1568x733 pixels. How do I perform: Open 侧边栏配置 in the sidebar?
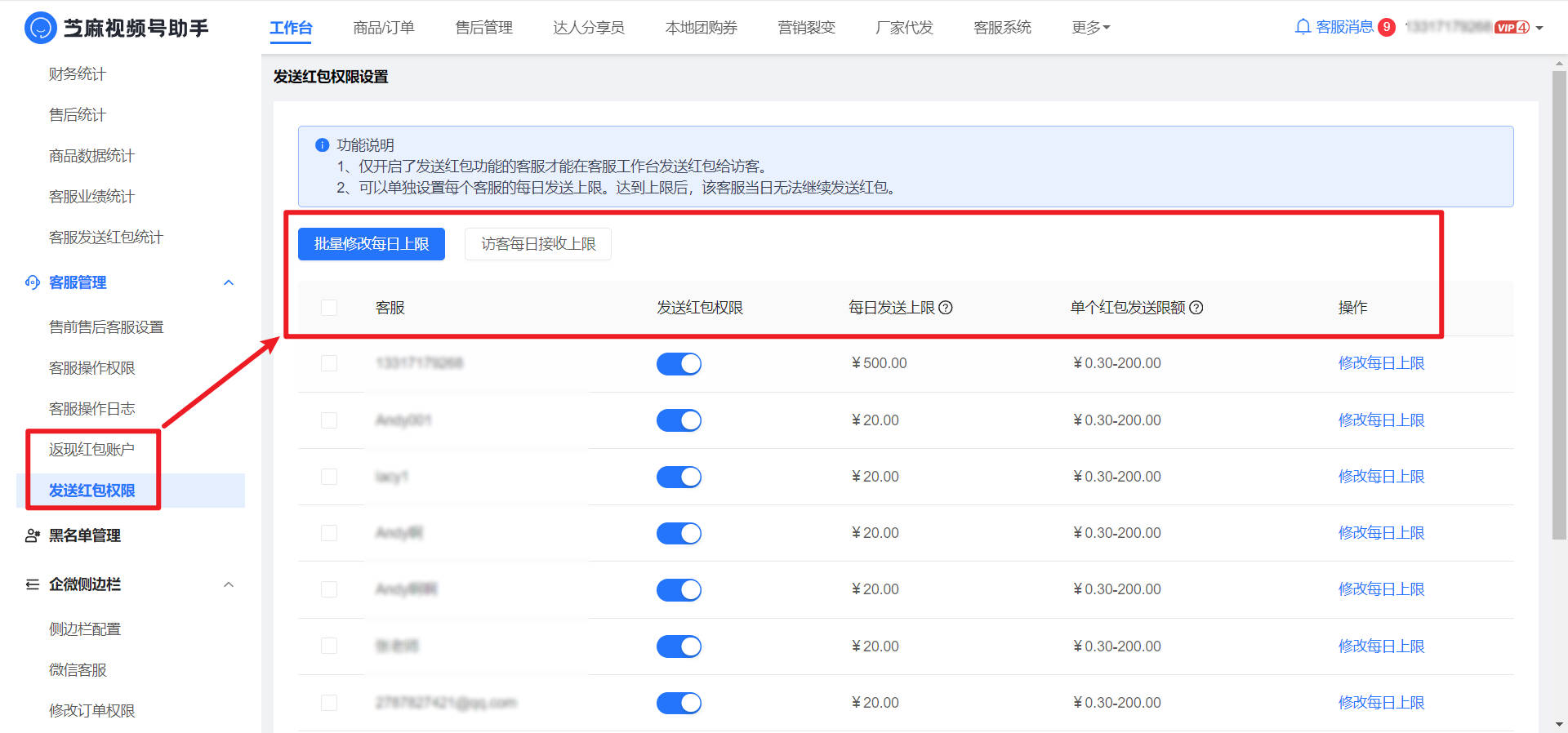pos(85,629)
